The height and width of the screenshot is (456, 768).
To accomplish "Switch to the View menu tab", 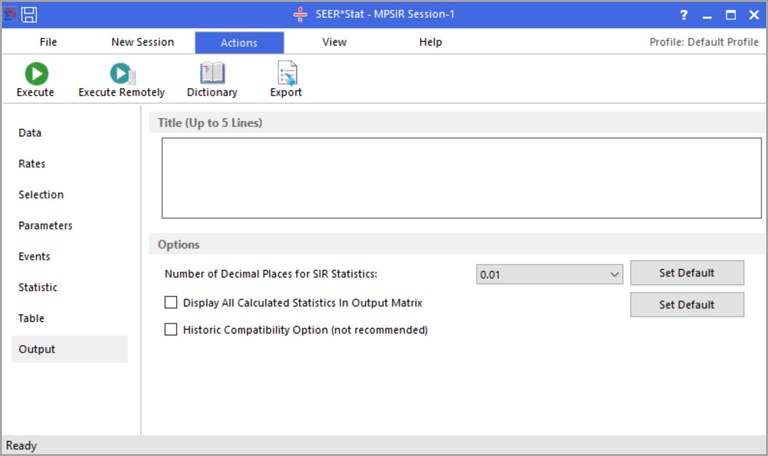I will [335, 42].
